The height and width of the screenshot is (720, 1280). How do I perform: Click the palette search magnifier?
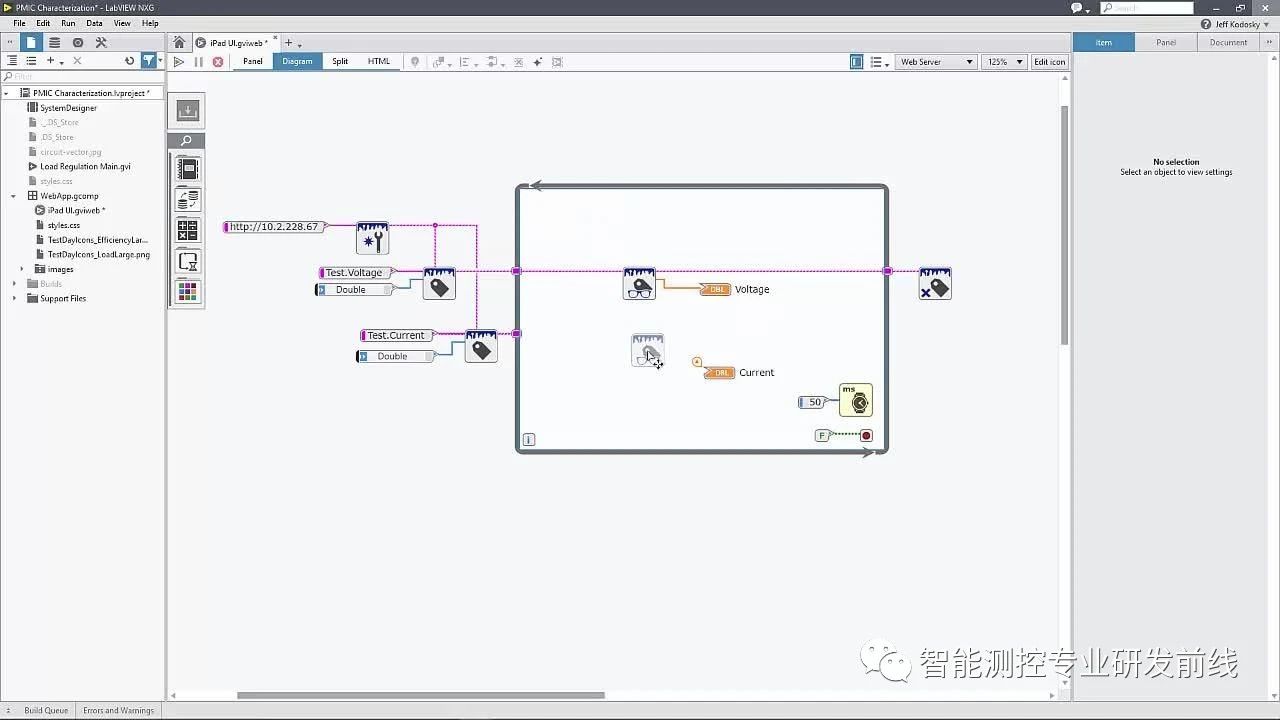[x=187, y=141]
